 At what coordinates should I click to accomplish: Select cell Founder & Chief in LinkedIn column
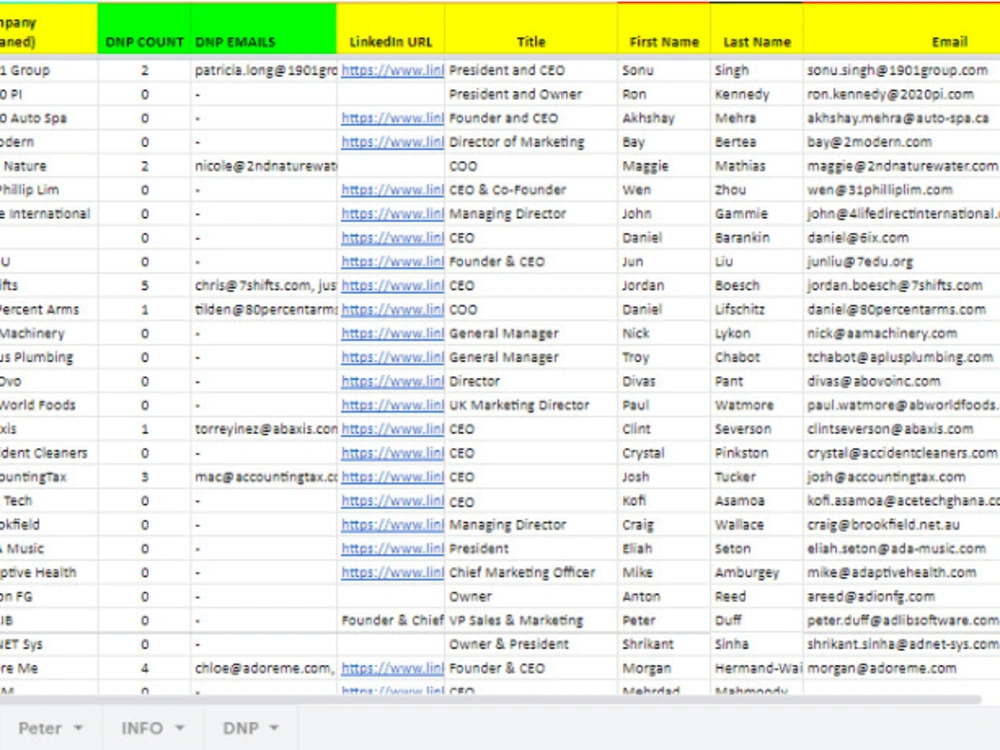tap(391, 620)
